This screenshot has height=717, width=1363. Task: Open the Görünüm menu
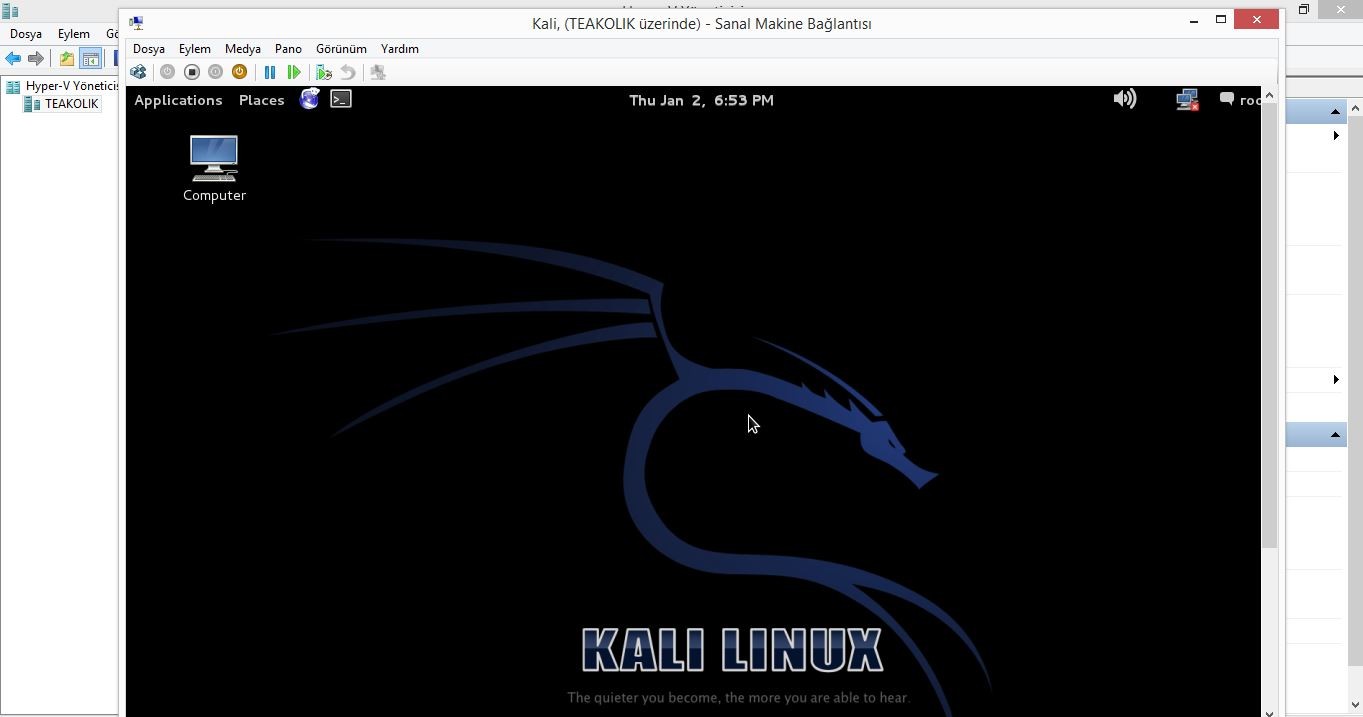tap(341, 49)
